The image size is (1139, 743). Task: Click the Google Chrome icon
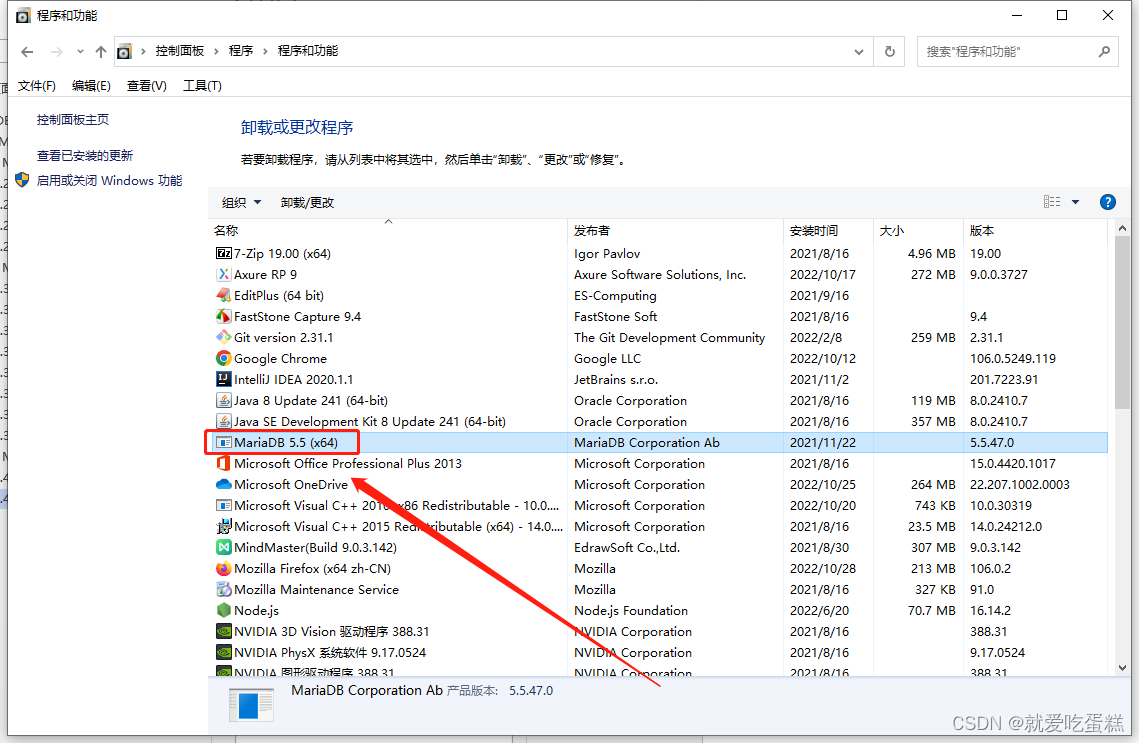(x=224, y=359)
